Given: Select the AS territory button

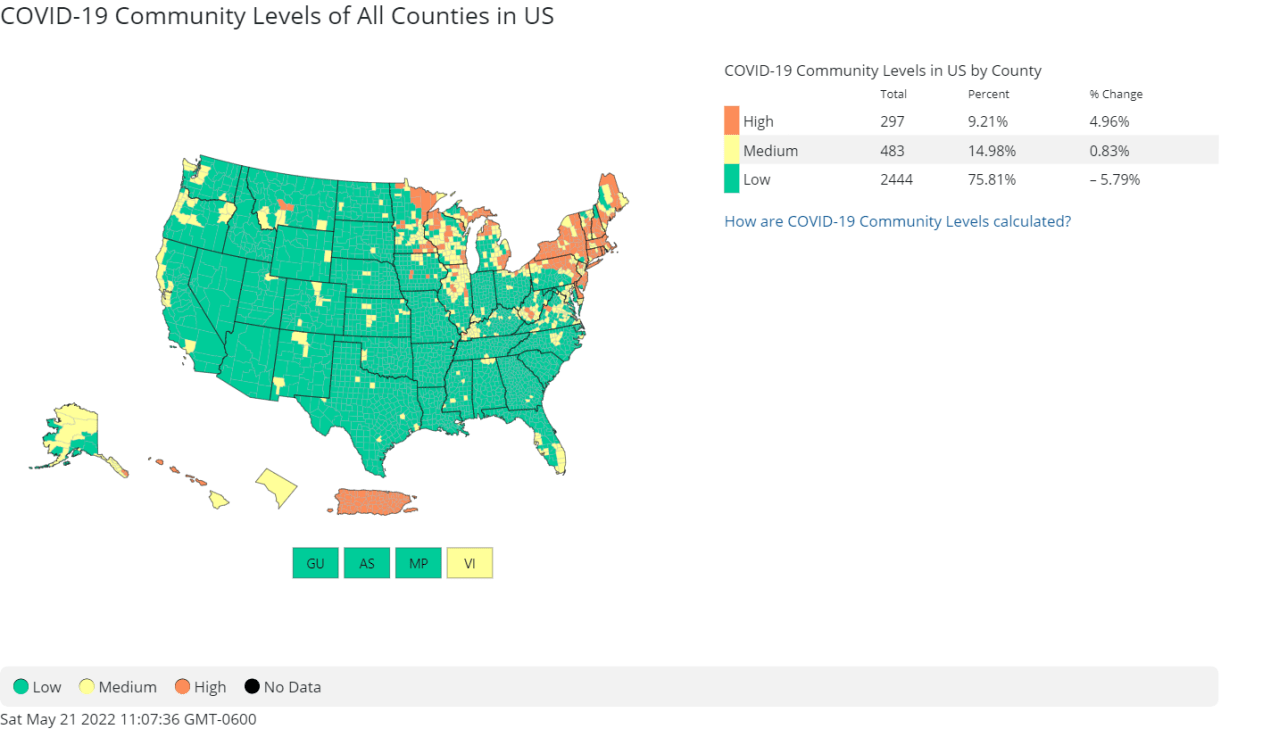Looking at the screenshot, I should click(x=366, y=562).
